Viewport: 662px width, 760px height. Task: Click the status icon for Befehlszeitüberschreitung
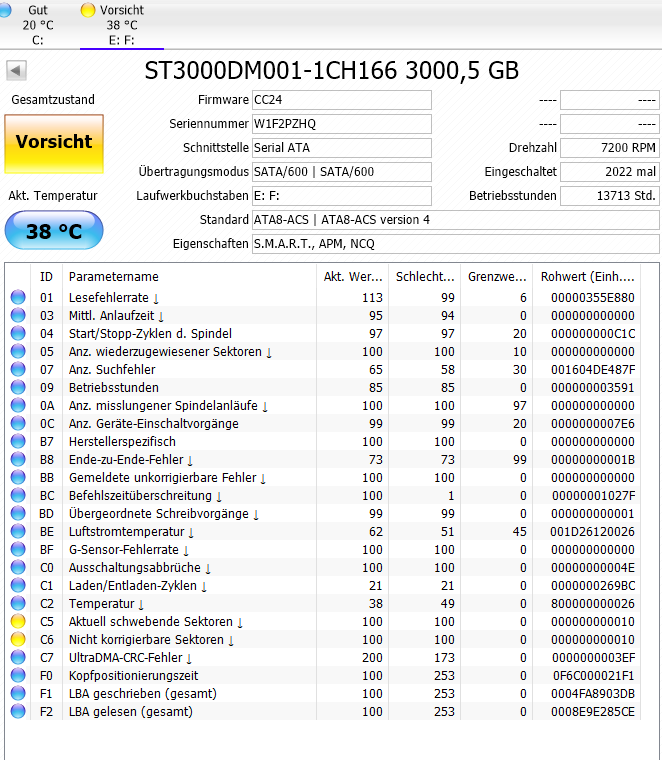tap(18, 495)
